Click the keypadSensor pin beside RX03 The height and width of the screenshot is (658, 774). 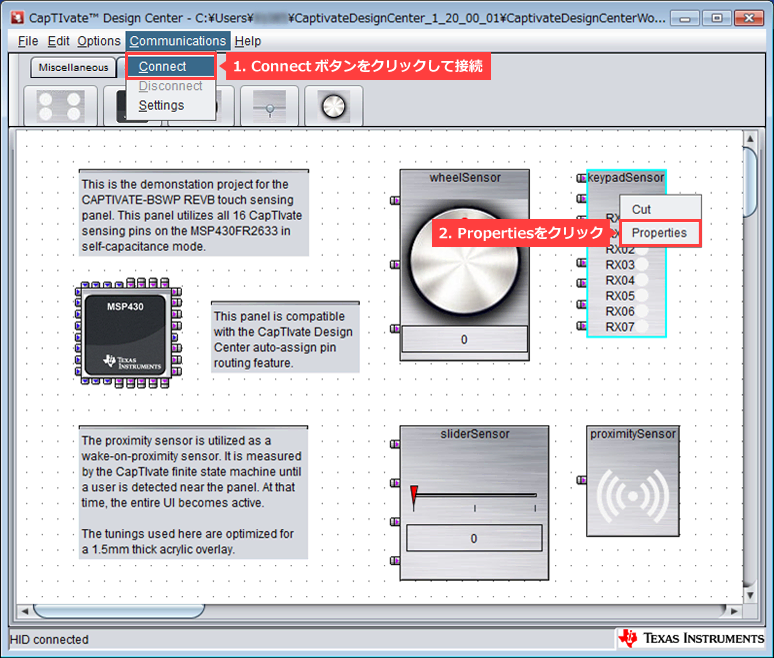tap(581, 263)
